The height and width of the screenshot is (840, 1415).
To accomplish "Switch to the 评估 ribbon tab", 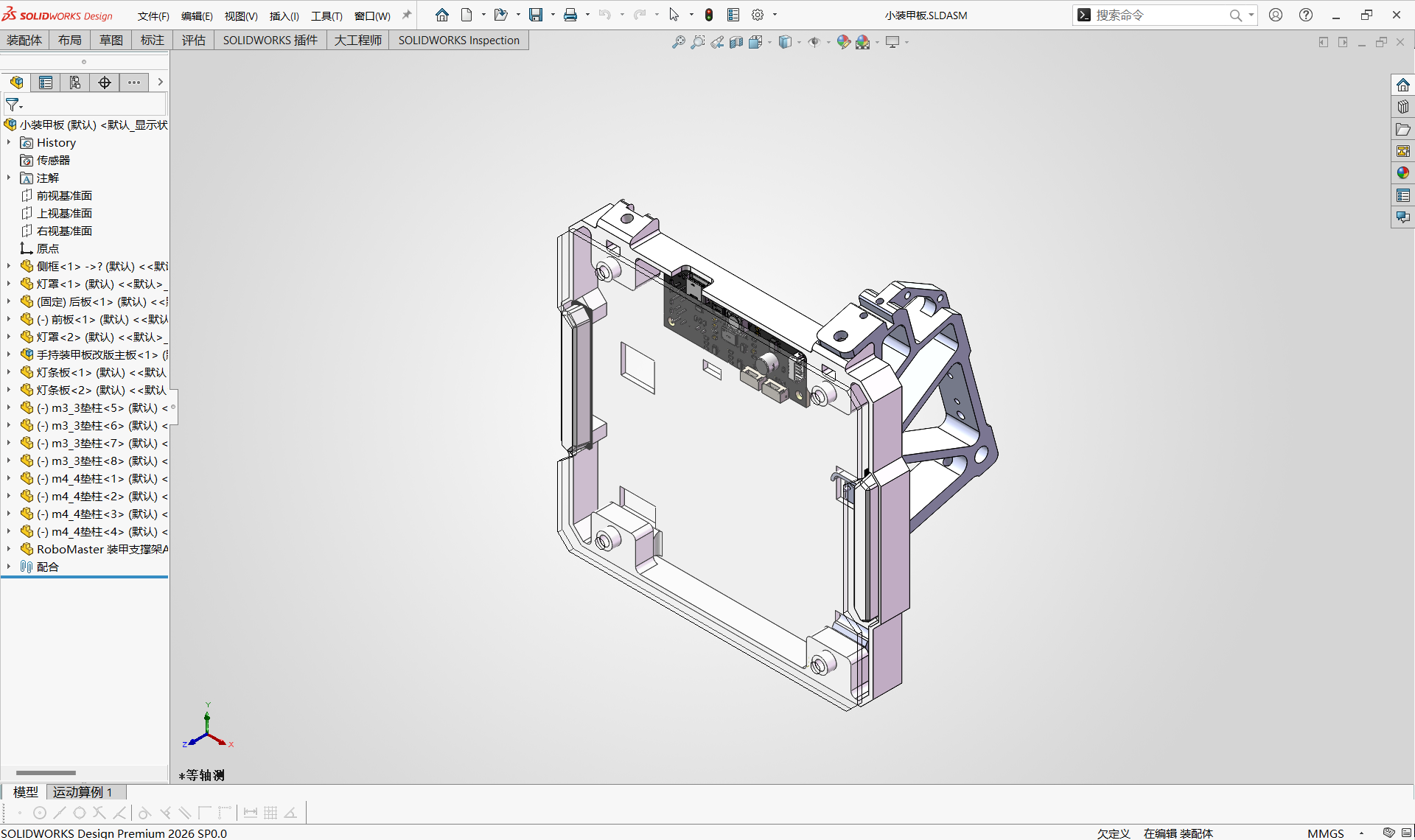I will [194, 40].
